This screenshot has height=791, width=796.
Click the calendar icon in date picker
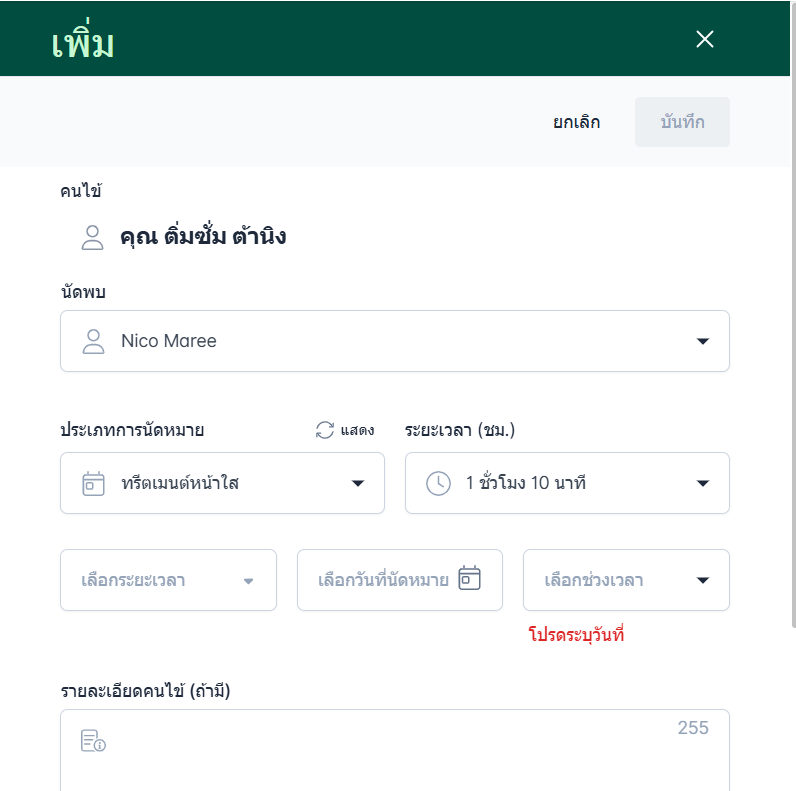[469, 579]
